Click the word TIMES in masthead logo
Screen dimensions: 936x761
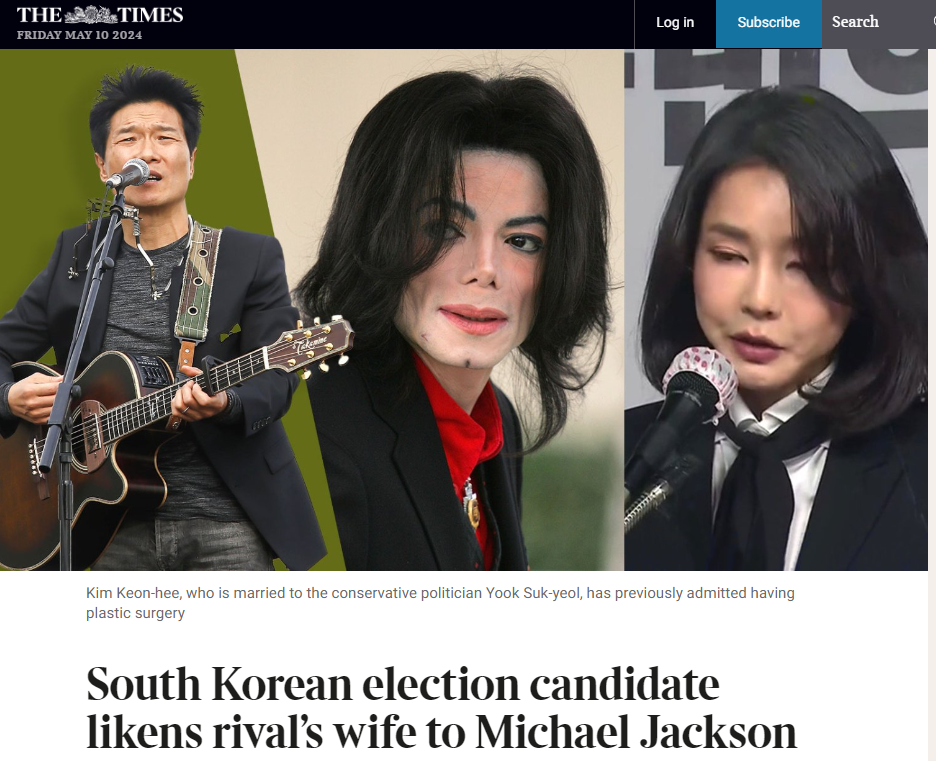click(x=150, y=14)
